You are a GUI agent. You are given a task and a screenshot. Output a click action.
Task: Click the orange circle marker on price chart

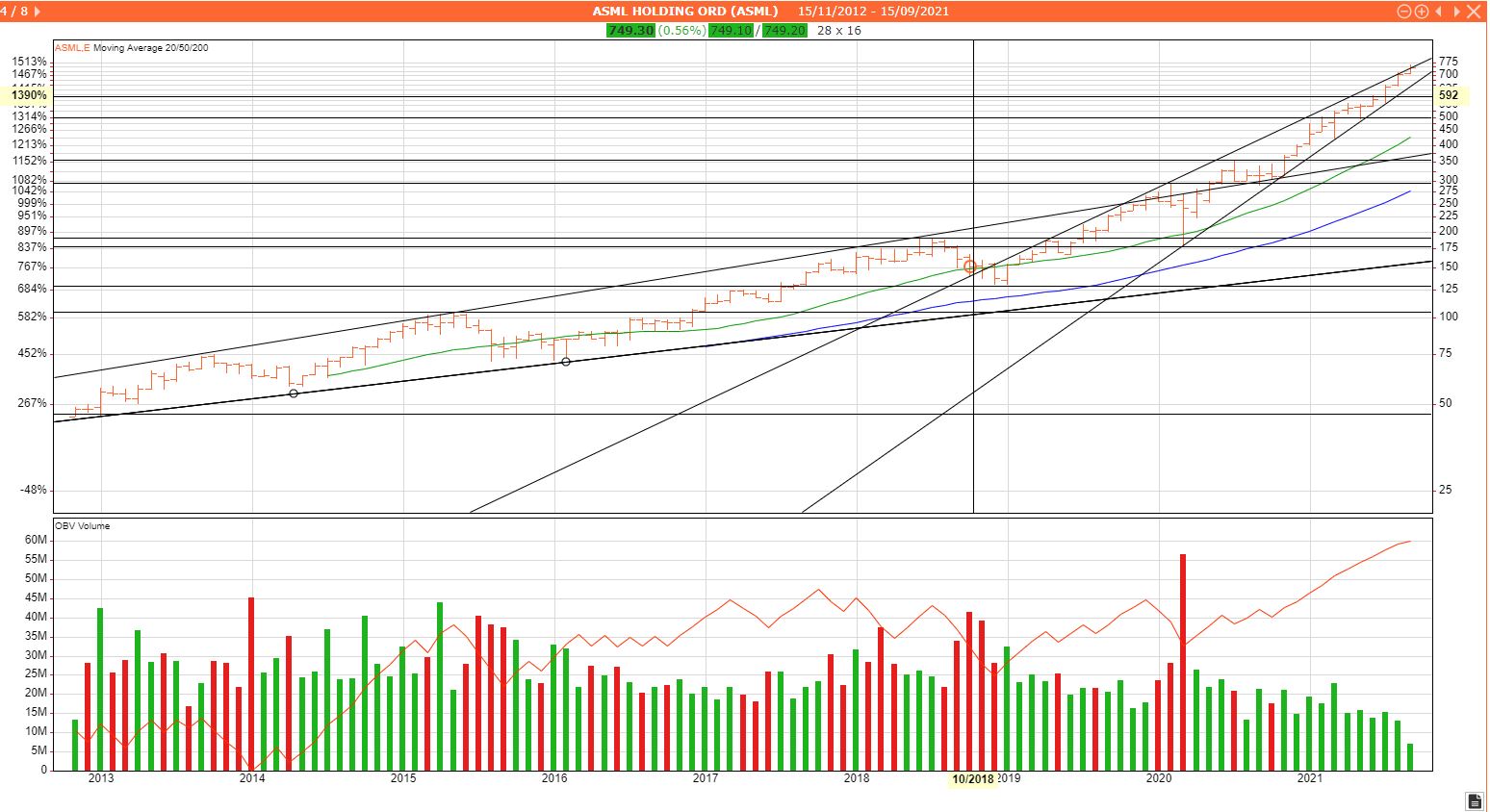click(970, 266)
